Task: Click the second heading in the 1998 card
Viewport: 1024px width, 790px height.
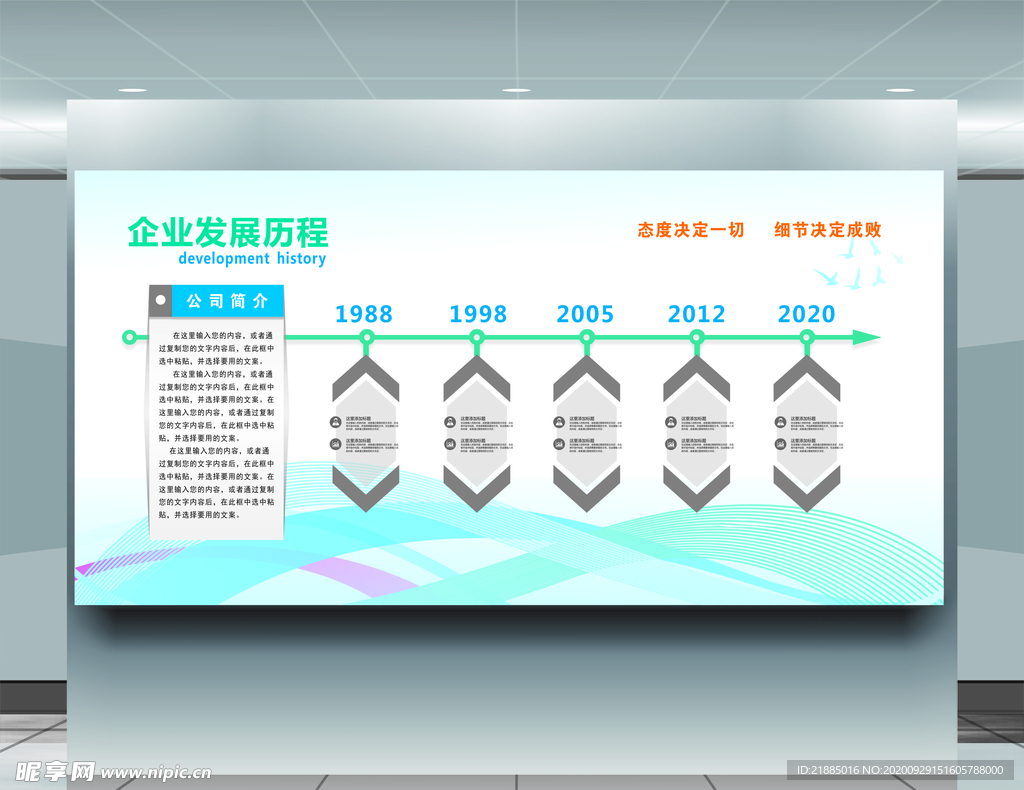Action: [x=473, y=441]
